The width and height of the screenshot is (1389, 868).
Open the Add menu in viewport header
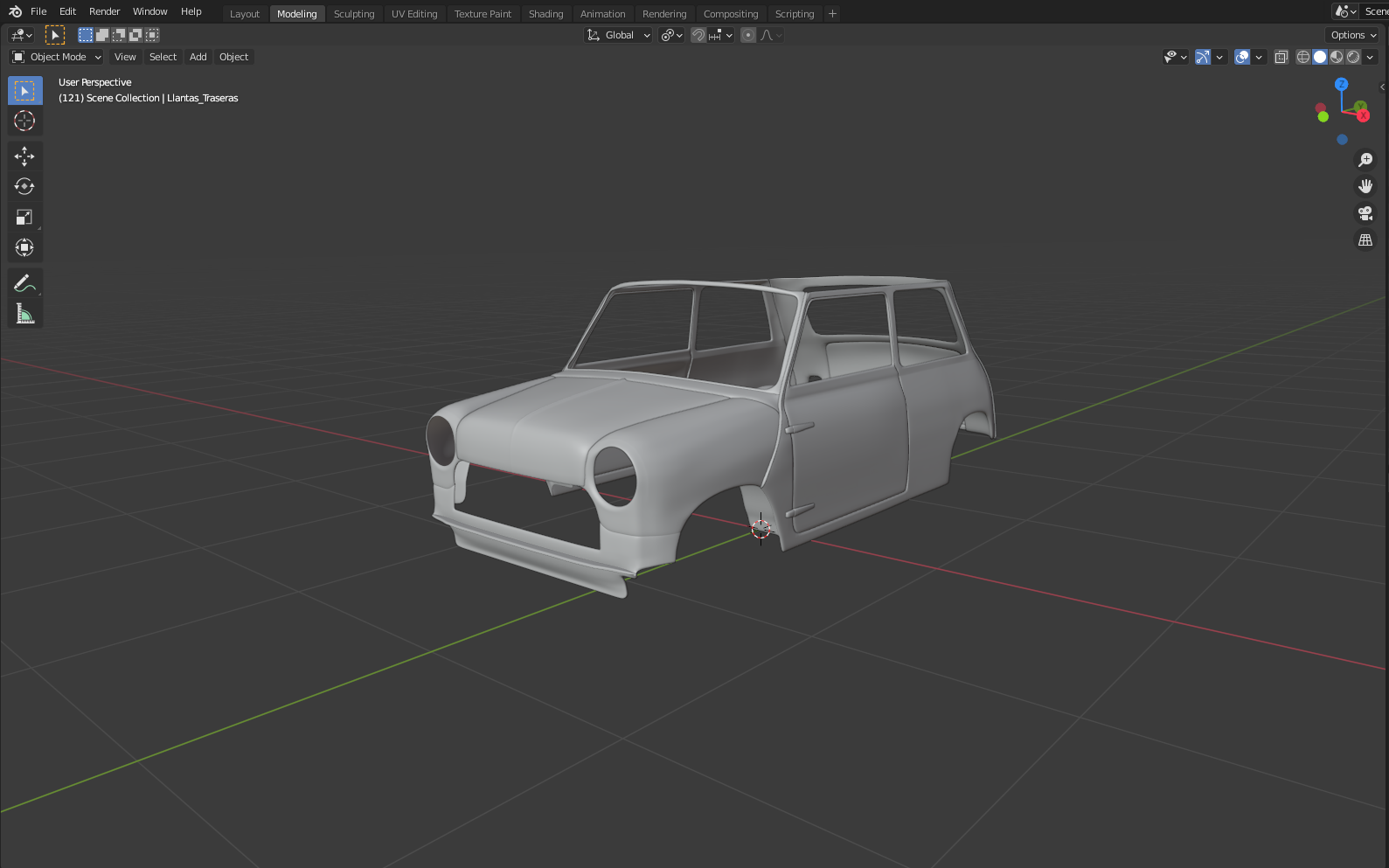pos(198,57)
